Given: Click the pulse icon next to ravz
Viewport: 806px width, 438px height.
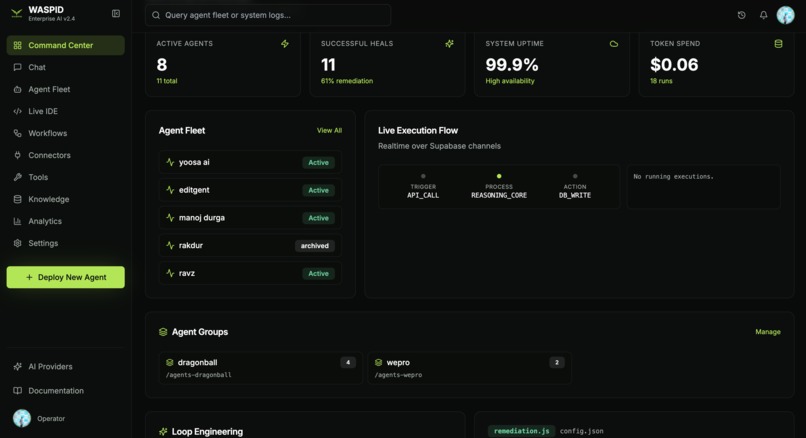Looking at the screenshot, I should (x=170, y=273).
